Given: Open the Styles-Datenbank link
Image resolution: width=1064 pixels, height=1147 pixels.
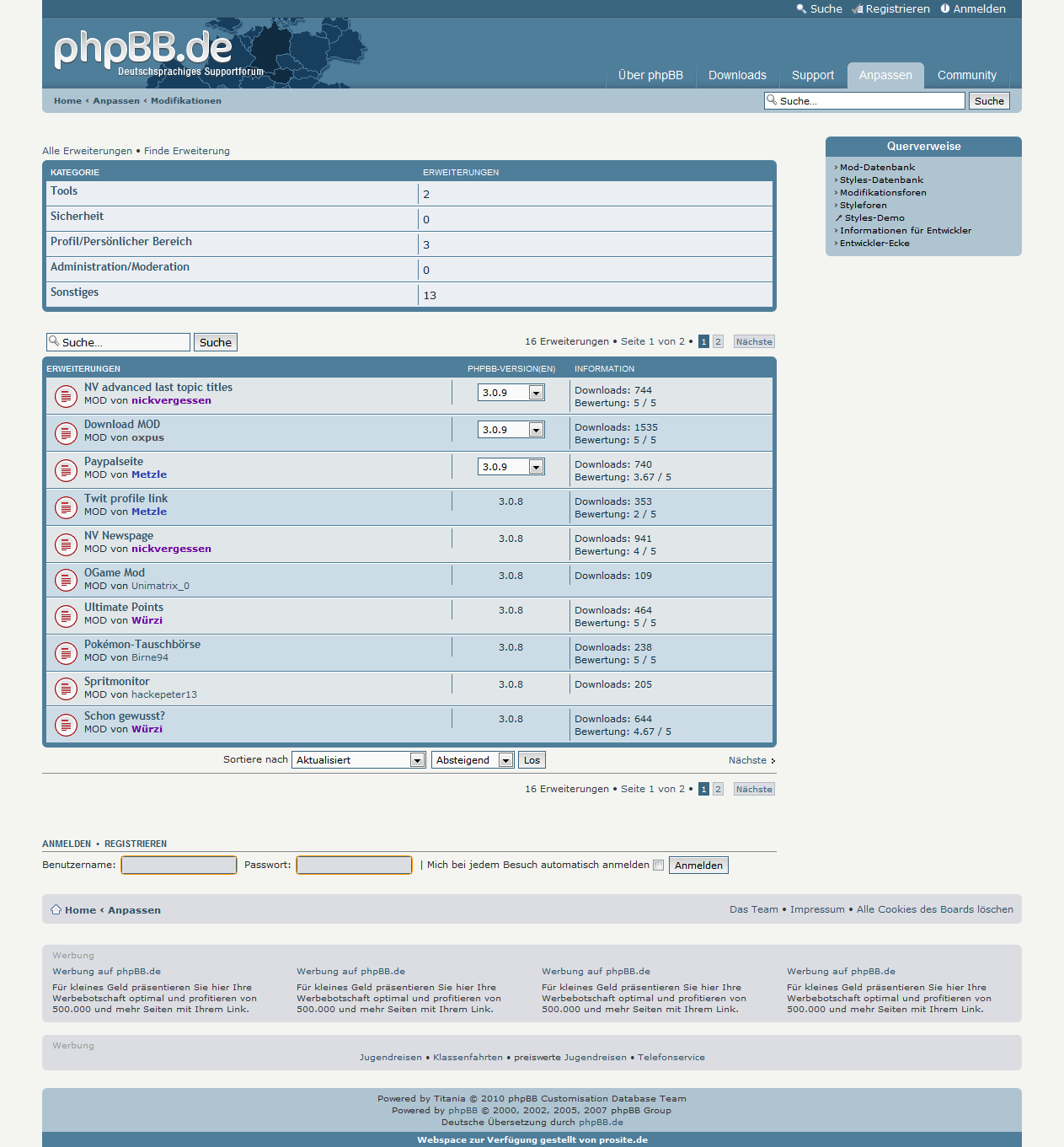Looking at the screenshot, I should click(x=881, y=180).
